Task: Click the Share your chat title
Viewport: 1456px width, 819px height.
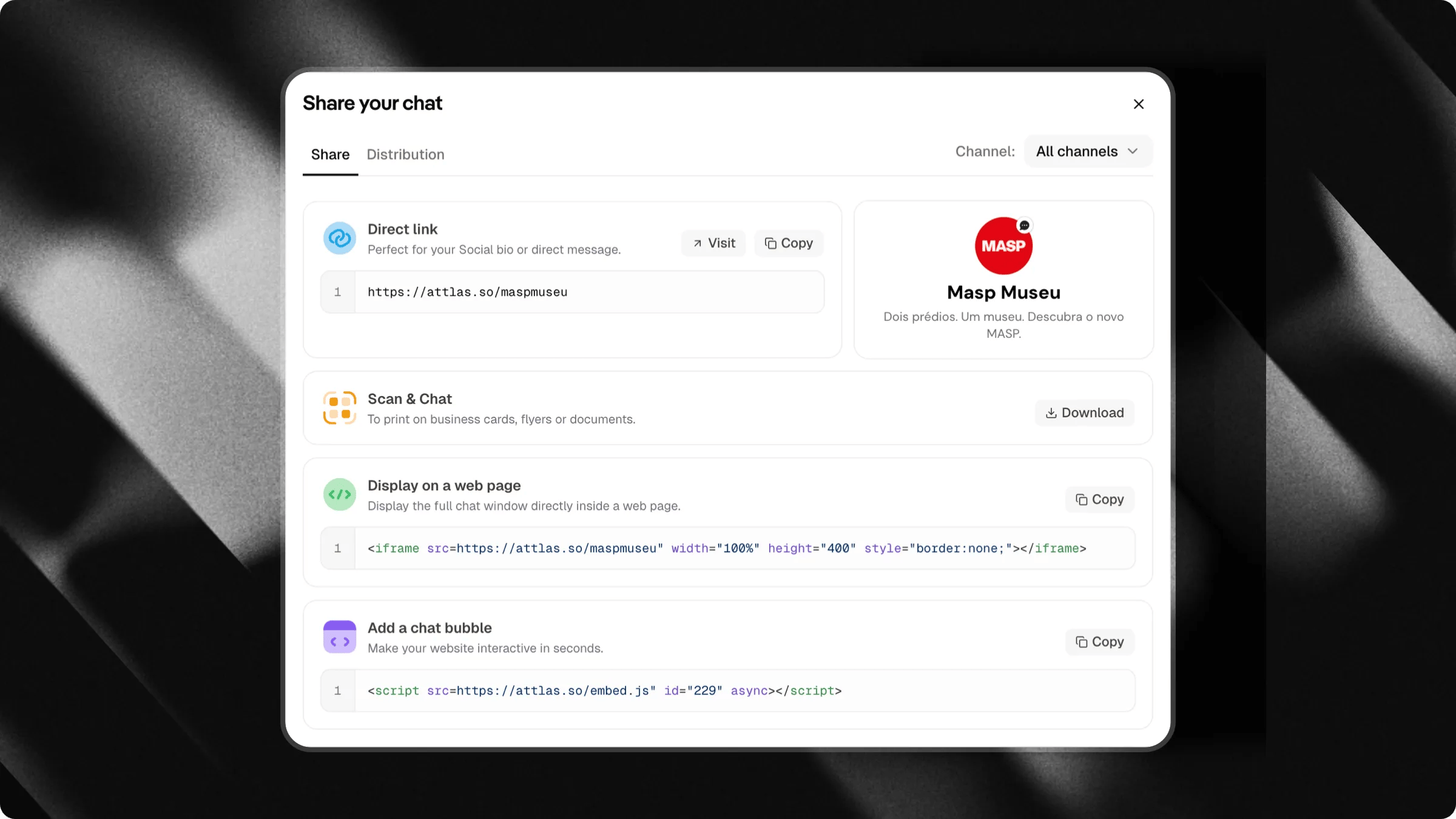Action: (x=372, y=104)
